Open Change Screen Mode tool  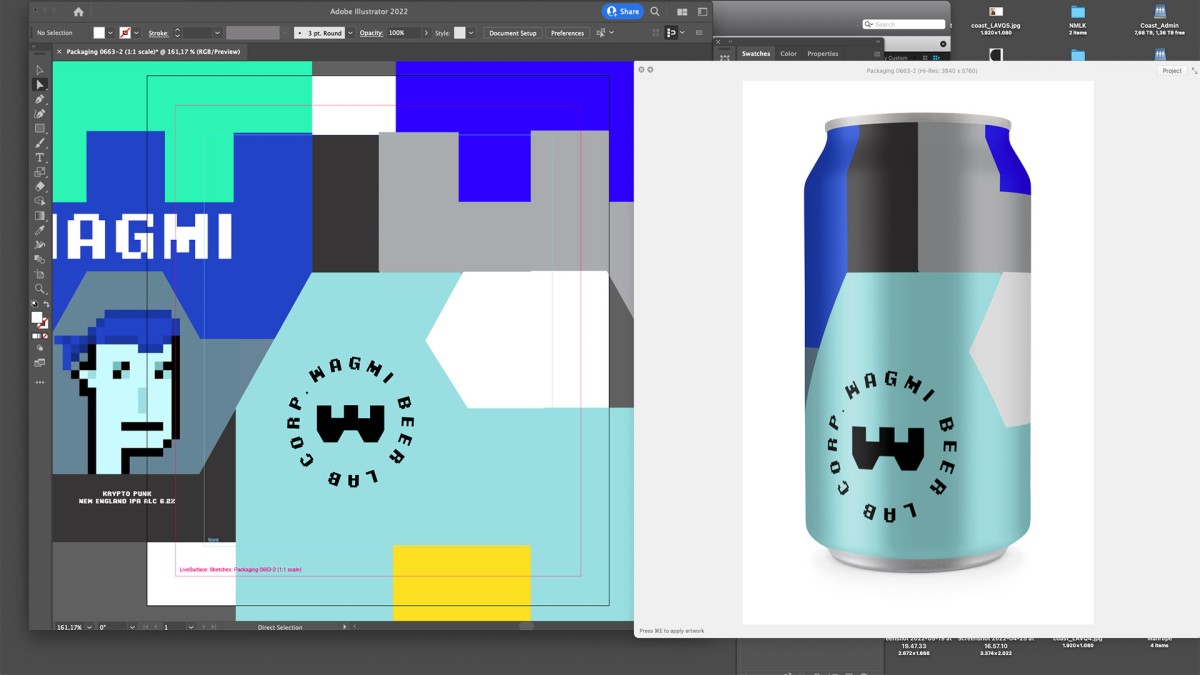[x=40, y=362]
